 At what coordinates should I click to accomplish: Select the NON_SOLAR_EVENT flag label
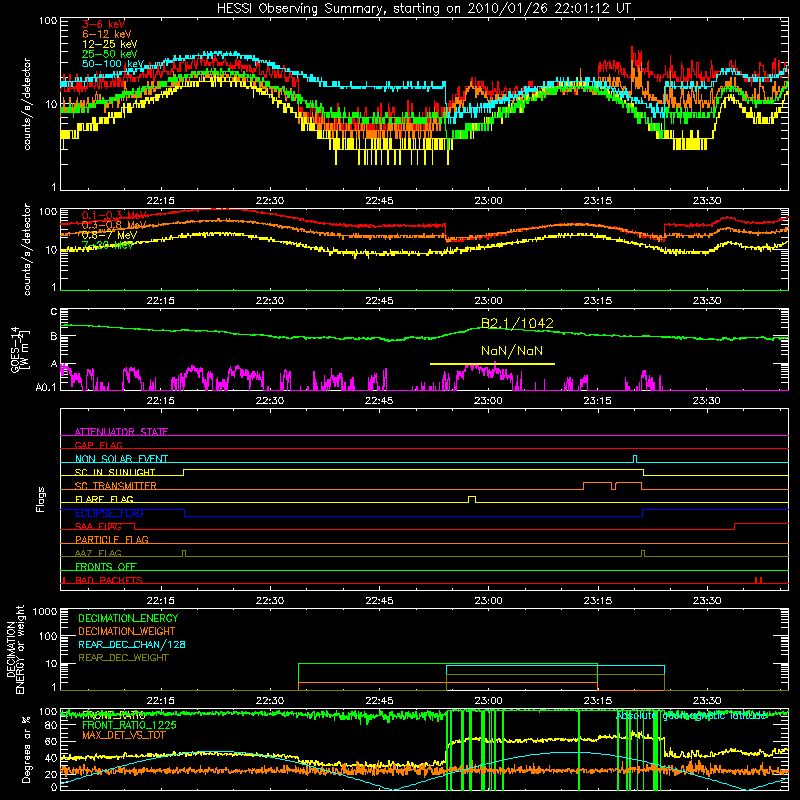pos(121,459)
